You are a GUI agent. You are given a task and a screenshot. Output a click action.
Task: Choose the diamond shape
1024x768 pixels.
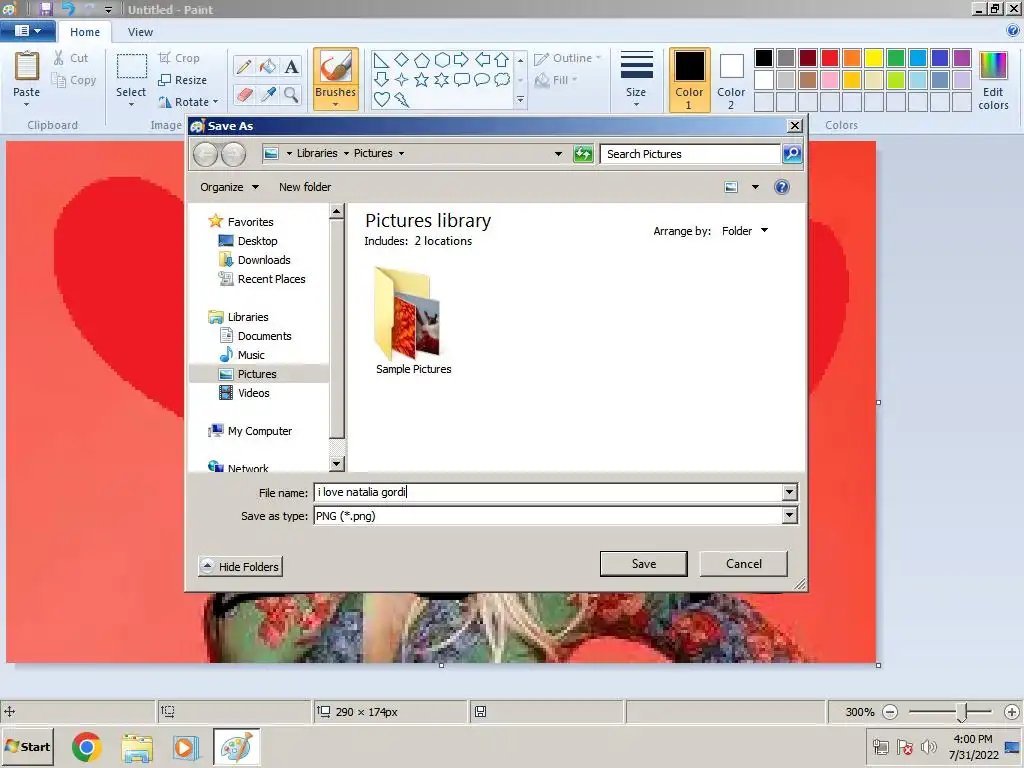[402, 60]
